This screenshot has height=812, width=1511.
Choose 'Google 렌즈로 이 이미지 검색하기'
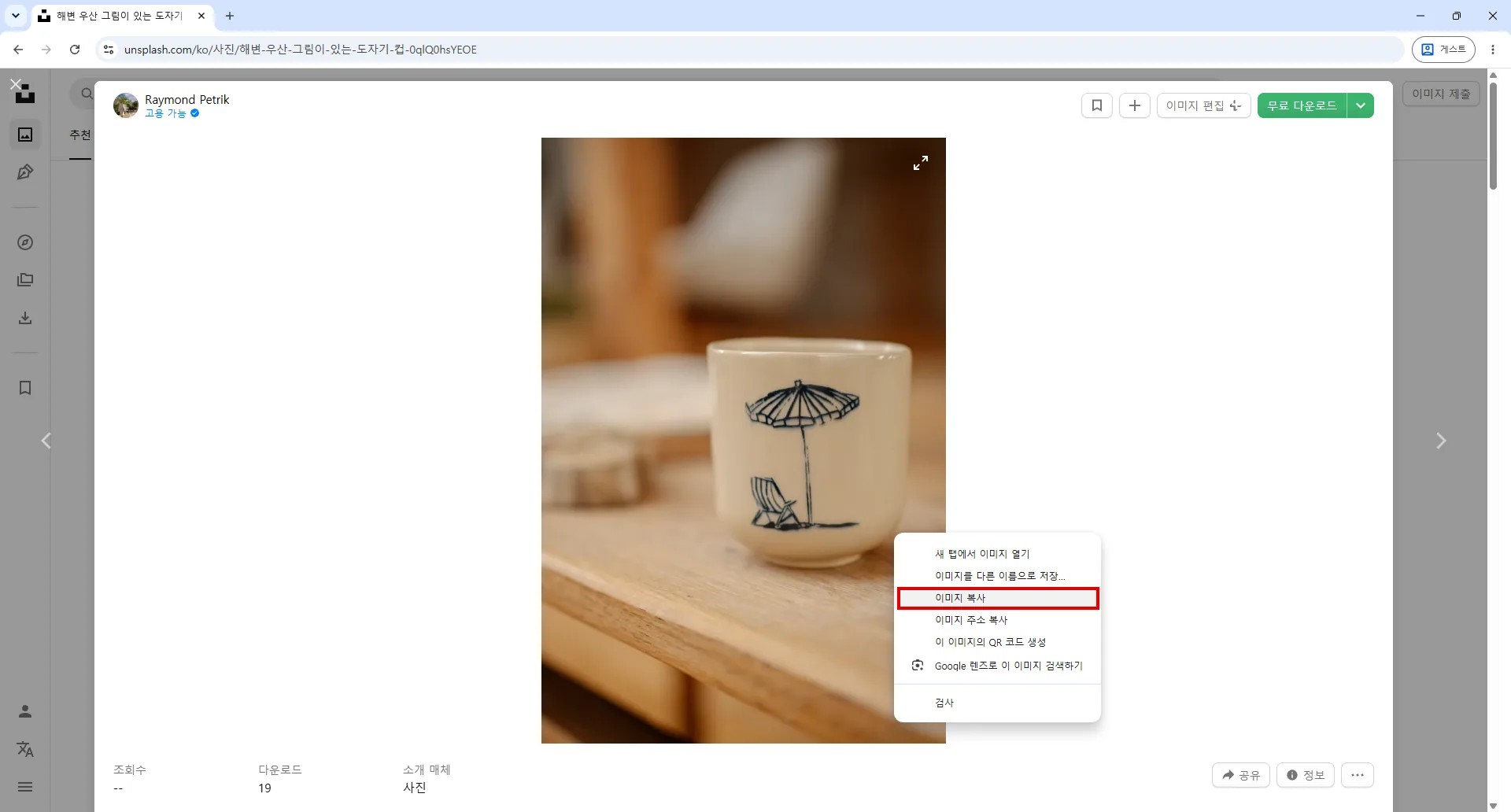[997, 666]
